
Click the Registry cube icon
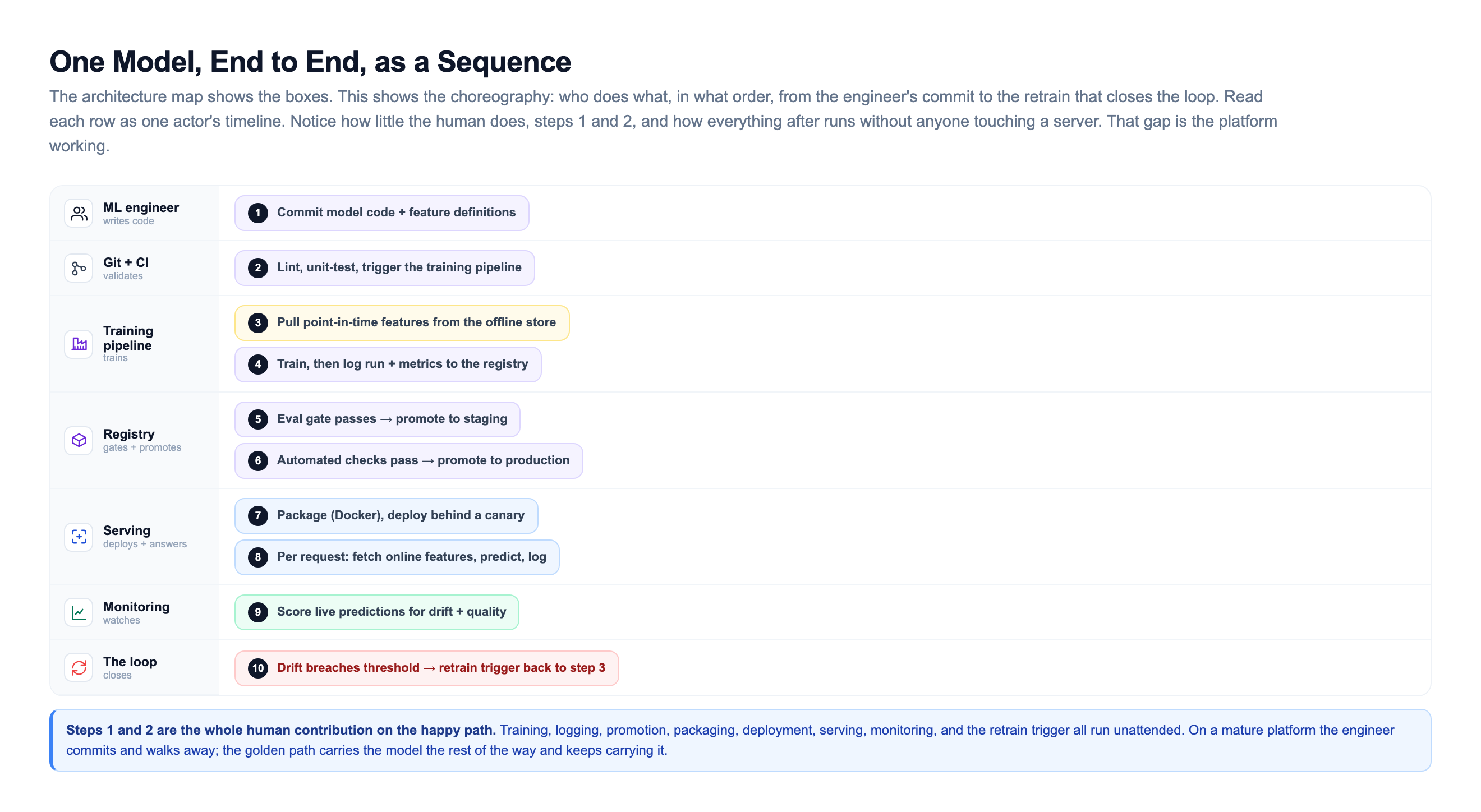pos(79,441)
